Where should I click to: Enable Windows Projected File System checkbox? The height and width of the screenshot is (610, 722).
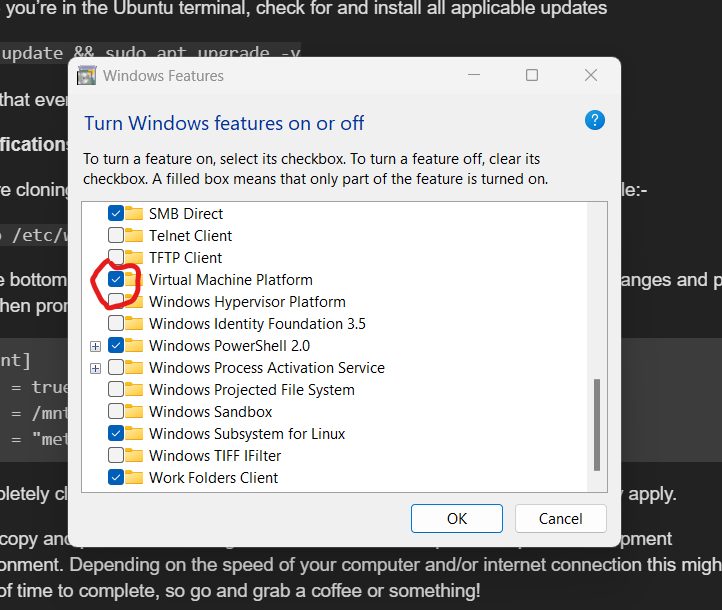116,389
